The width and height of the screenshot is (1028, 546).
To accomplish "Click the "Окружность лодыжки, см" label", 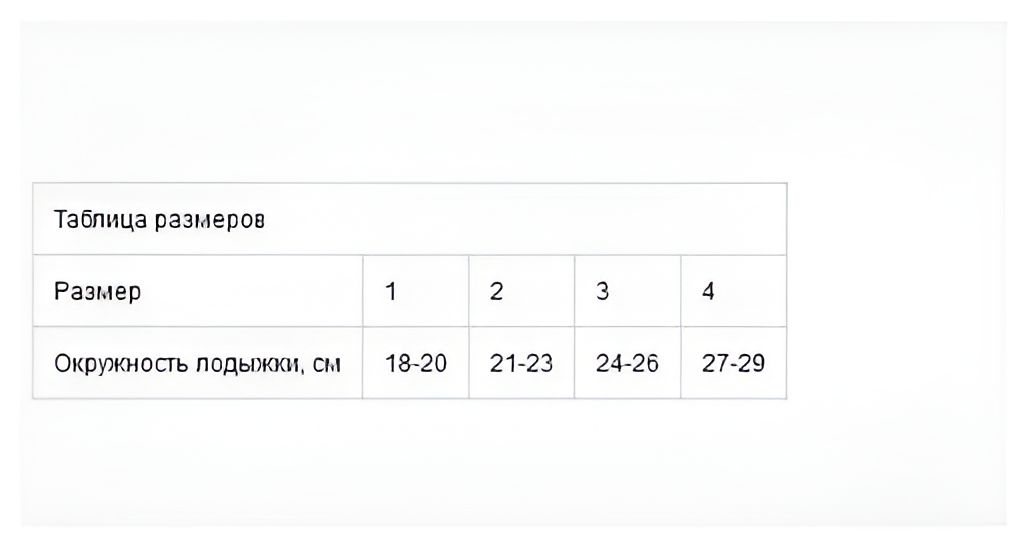I will 198,364.
